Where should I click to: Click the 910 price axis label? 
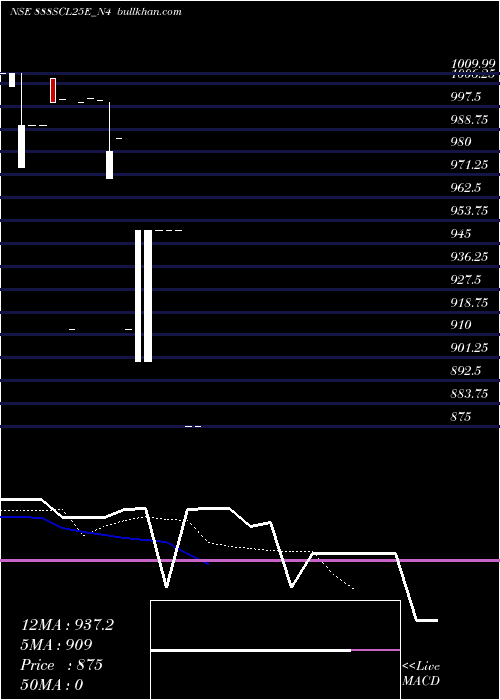[461, 325]
